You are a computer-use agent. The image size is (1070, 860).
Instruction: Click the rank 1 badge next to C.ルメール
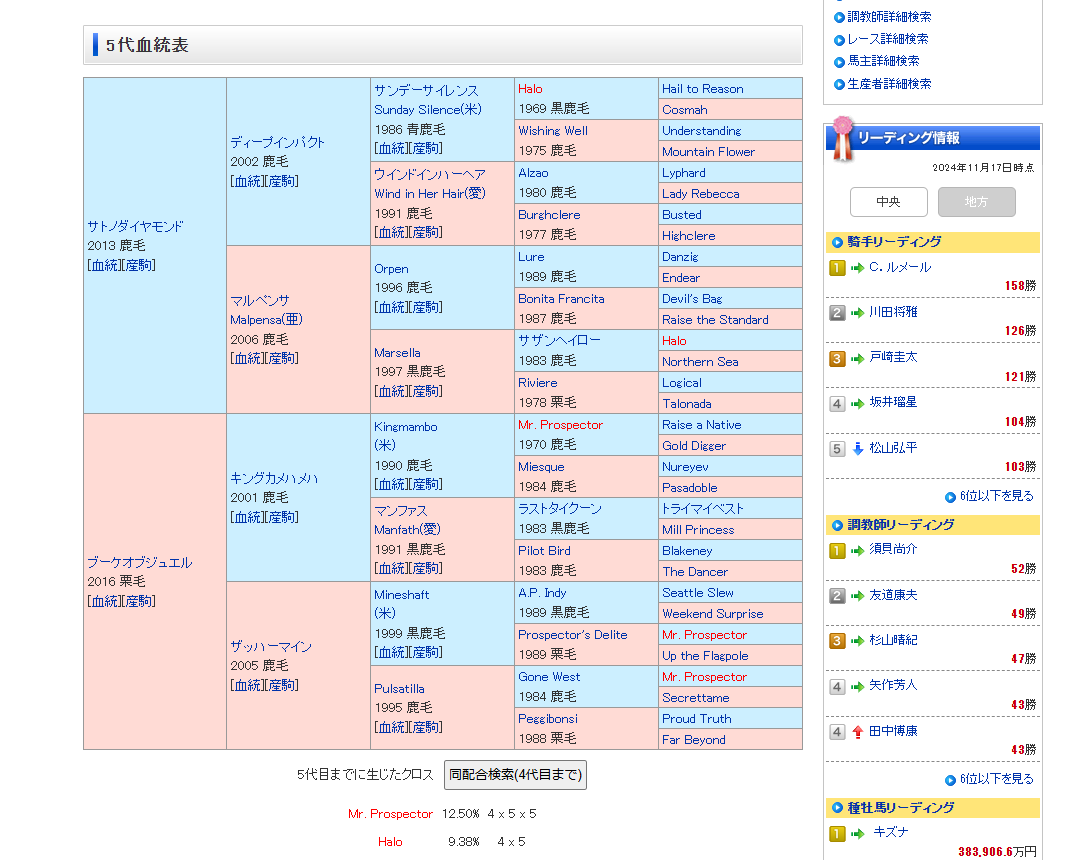pyautogui.click(x=837, y=268)
